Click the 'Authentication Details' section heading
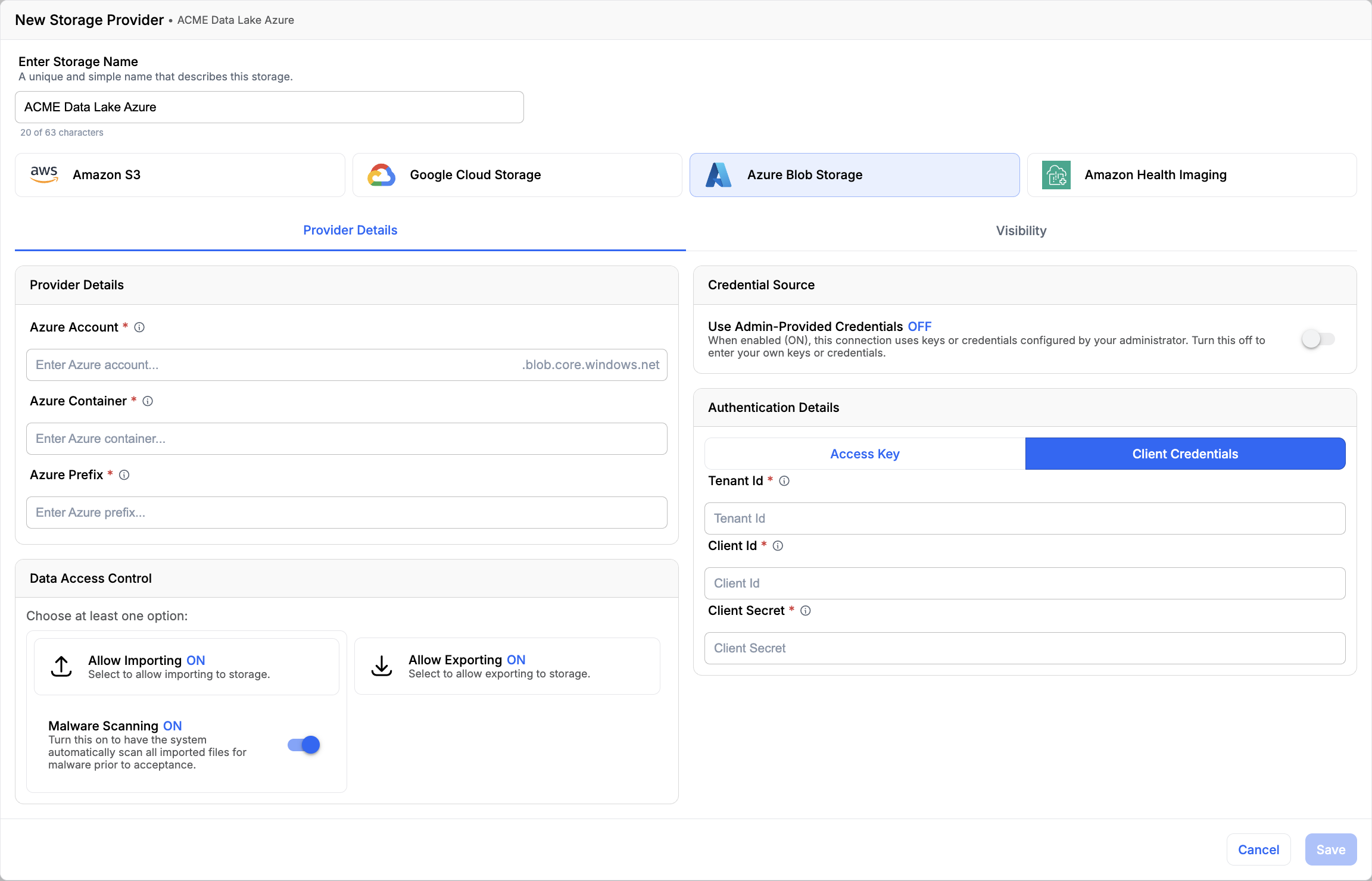This screenshot has width=1372, height=881. click(x=774, y=408)
